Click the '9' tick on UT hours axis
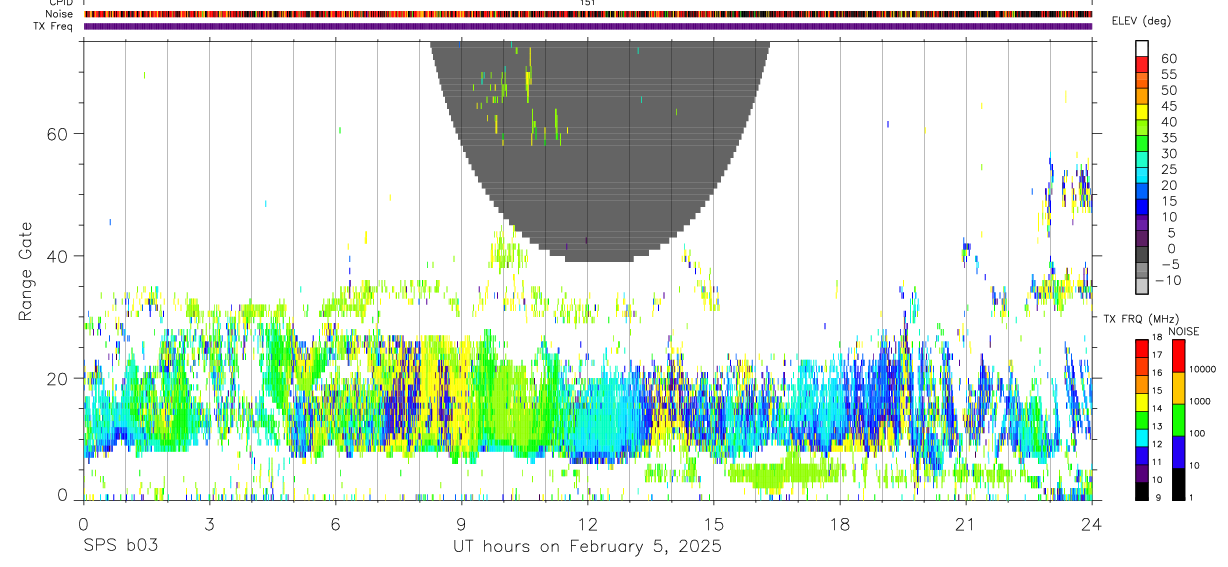 click(461, 524)
